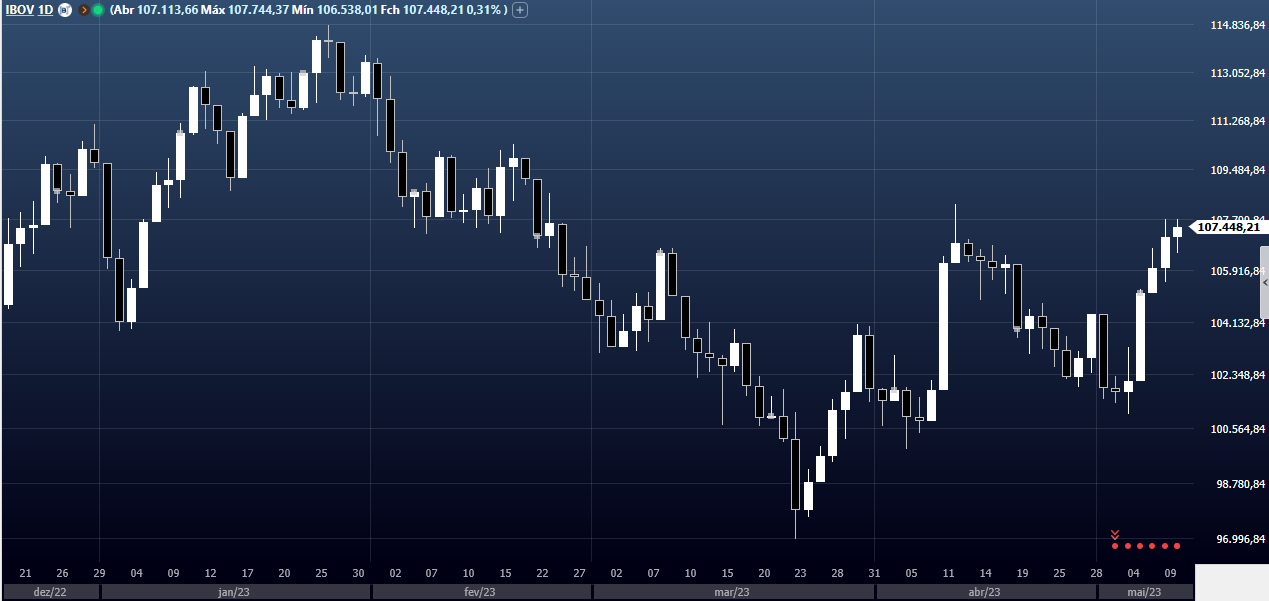Screen dimensions: 1269x601
Task: Click the plus button after OHLC values
Action: 520,10
